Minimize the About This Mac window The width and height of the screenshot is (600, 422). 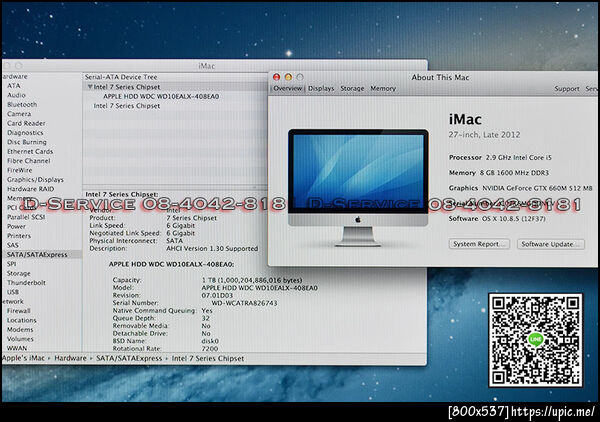tap(288, 77)
